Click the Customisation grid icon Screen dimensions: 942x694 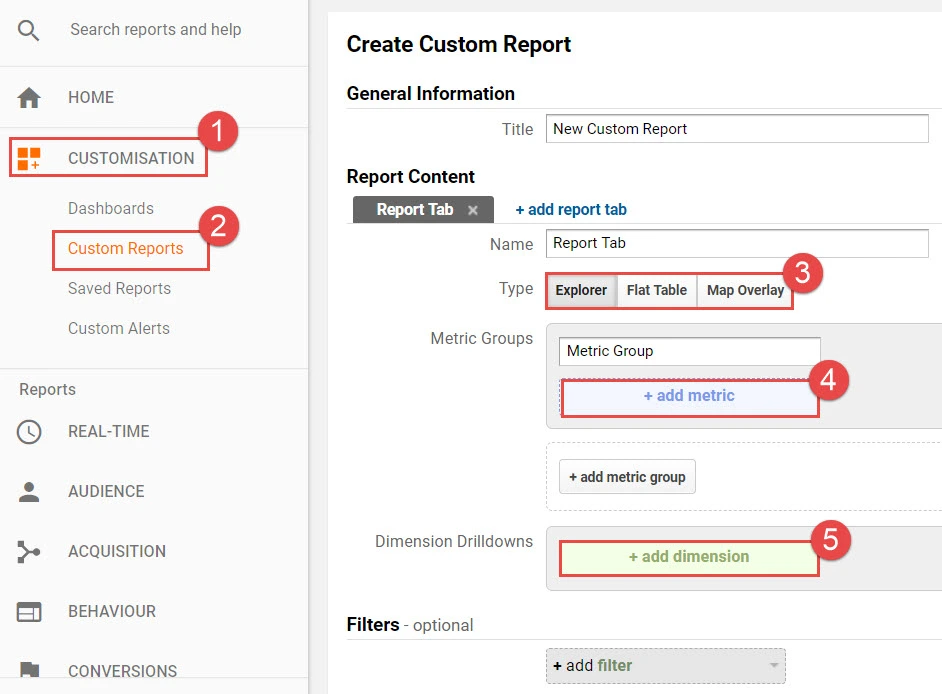click(29, 158)
